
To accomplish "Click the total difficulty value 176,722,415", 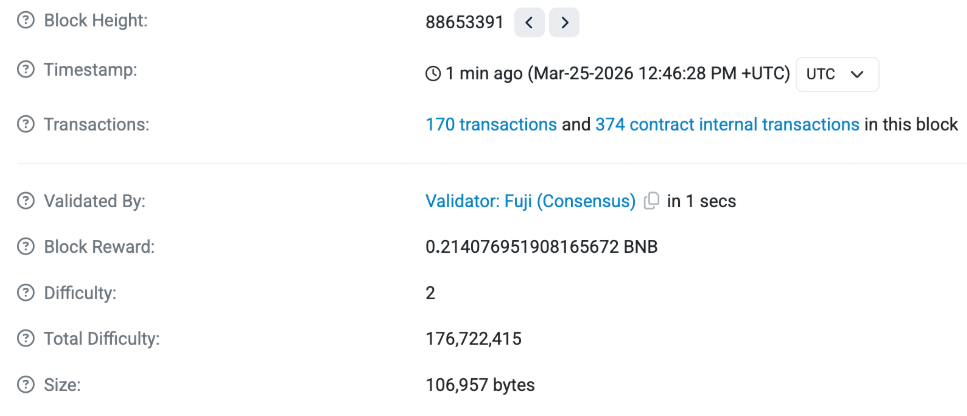I will [x=473, y=339].
